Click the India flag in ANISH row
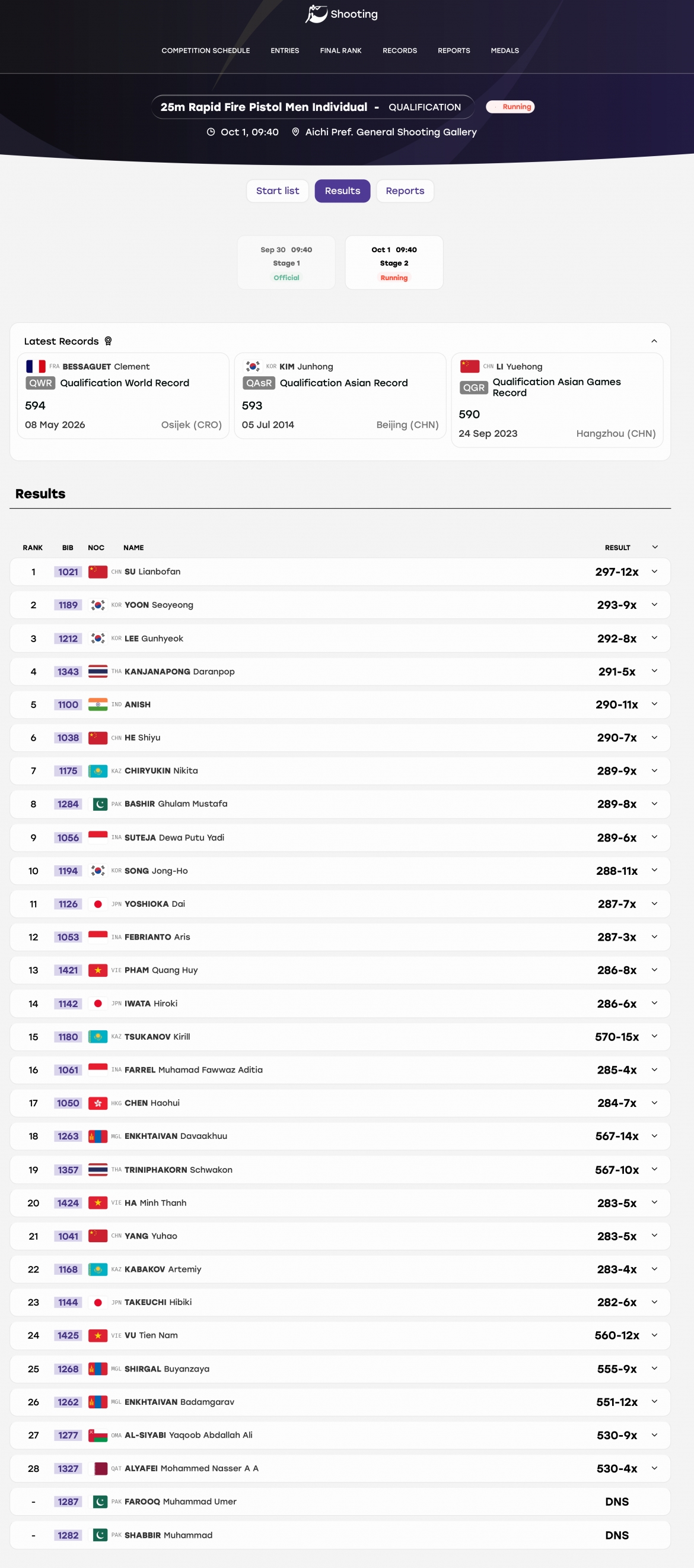 tap(98, 704)
